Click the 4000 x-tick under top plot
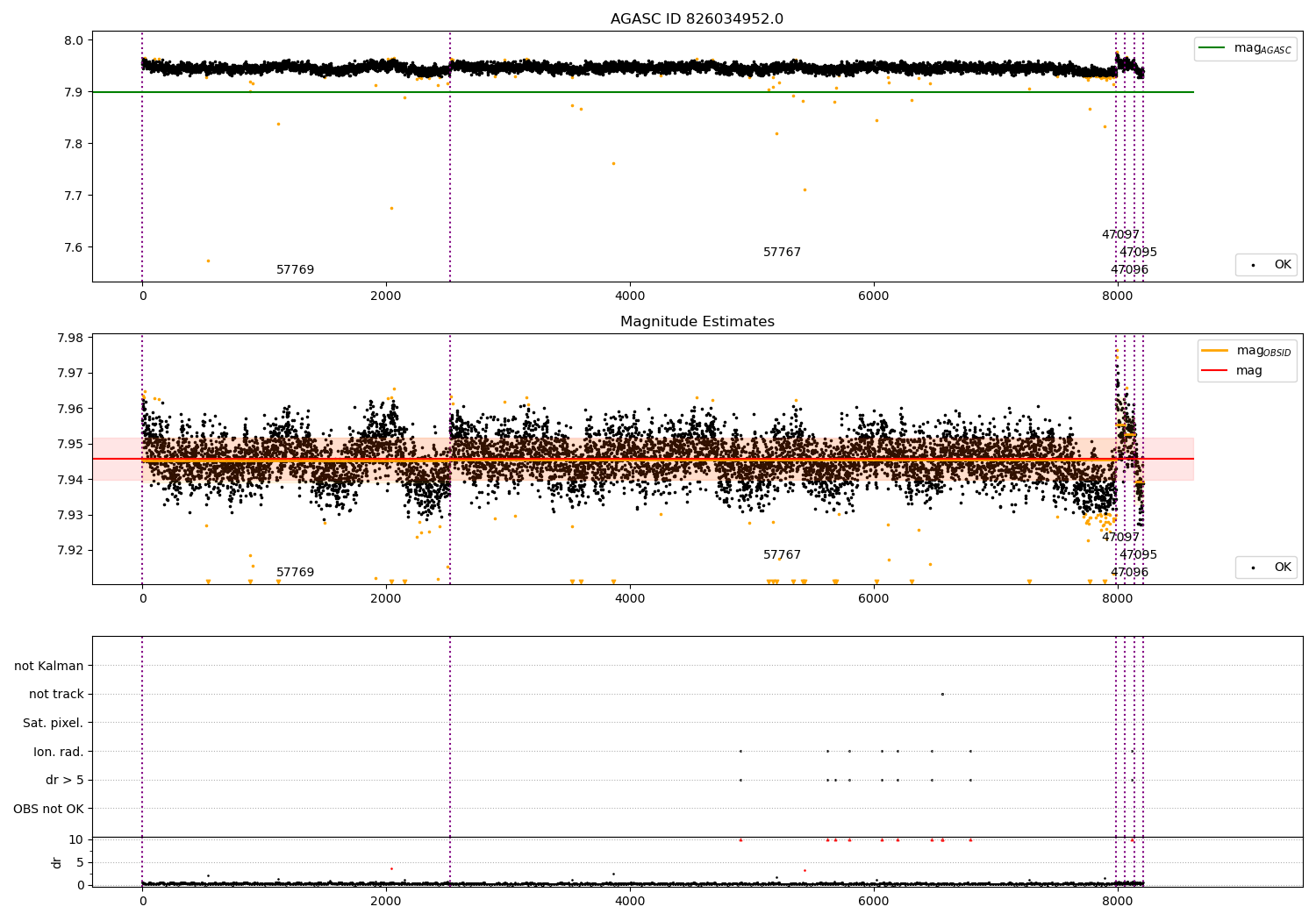The width and height of the screenshot is (1316, 921). point(630,296)
